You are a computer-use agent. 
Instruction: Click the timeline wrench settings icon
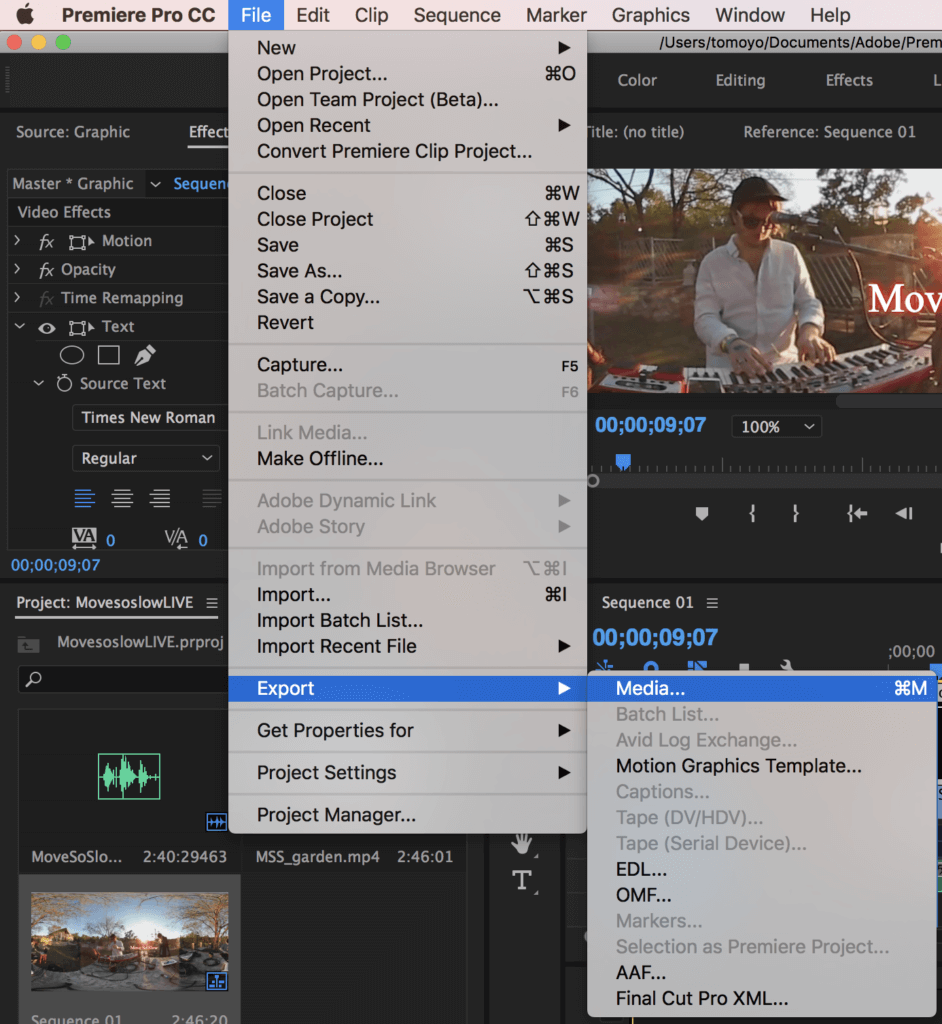[x=787, y=666]
